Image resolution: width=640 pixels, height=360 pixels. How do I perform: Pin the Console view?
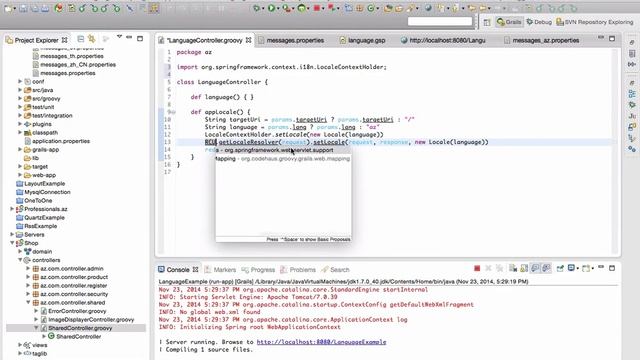(560, 268)
